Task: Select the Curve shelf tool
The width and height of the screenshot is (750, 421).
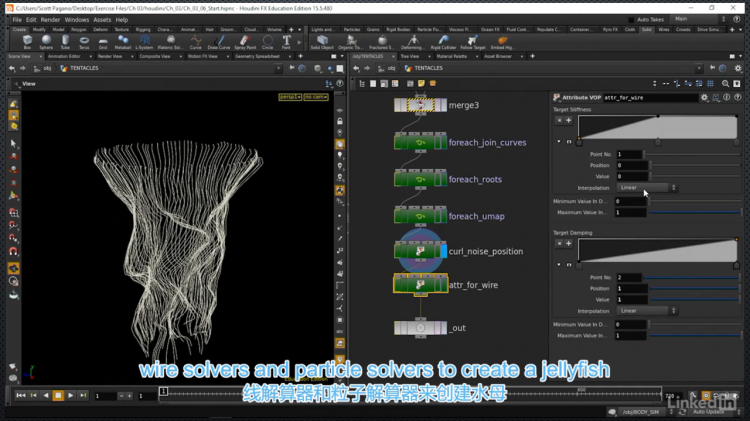Action: click(195, 42)
